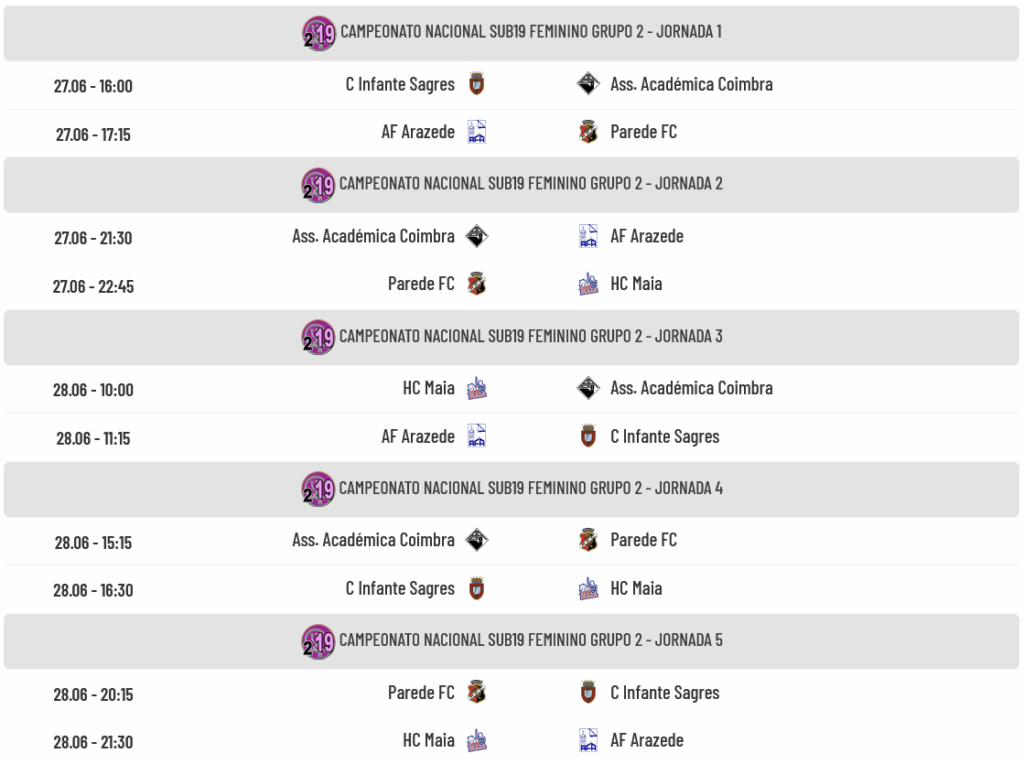Click the Jornada 3 purple championship badge
Viewport: 1024px width, 764px height.
click(x=318, y=337)
